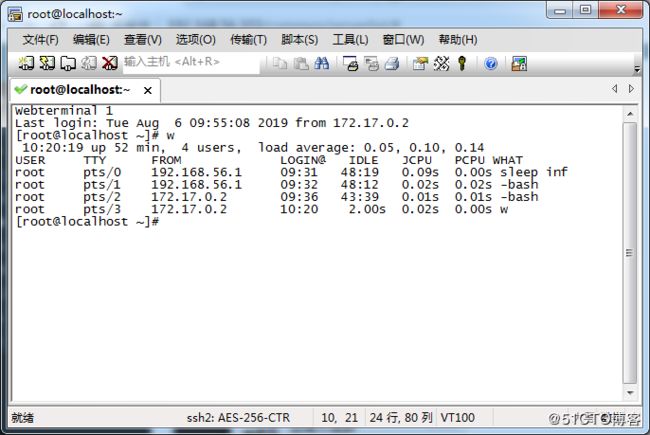Viewport: 650px width, 435px height.
Task: Click the FROM column header
Action: (166, 160)
